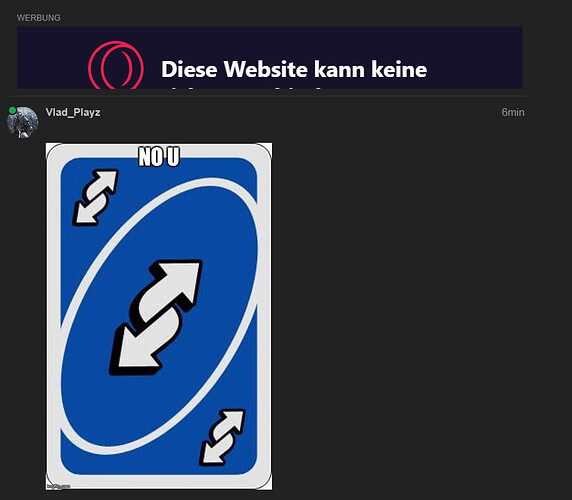Click the imgflip watermark on the meme
The width and height of the screenshot is (572, 500).
pyautogui.click(x=58, y=486)
